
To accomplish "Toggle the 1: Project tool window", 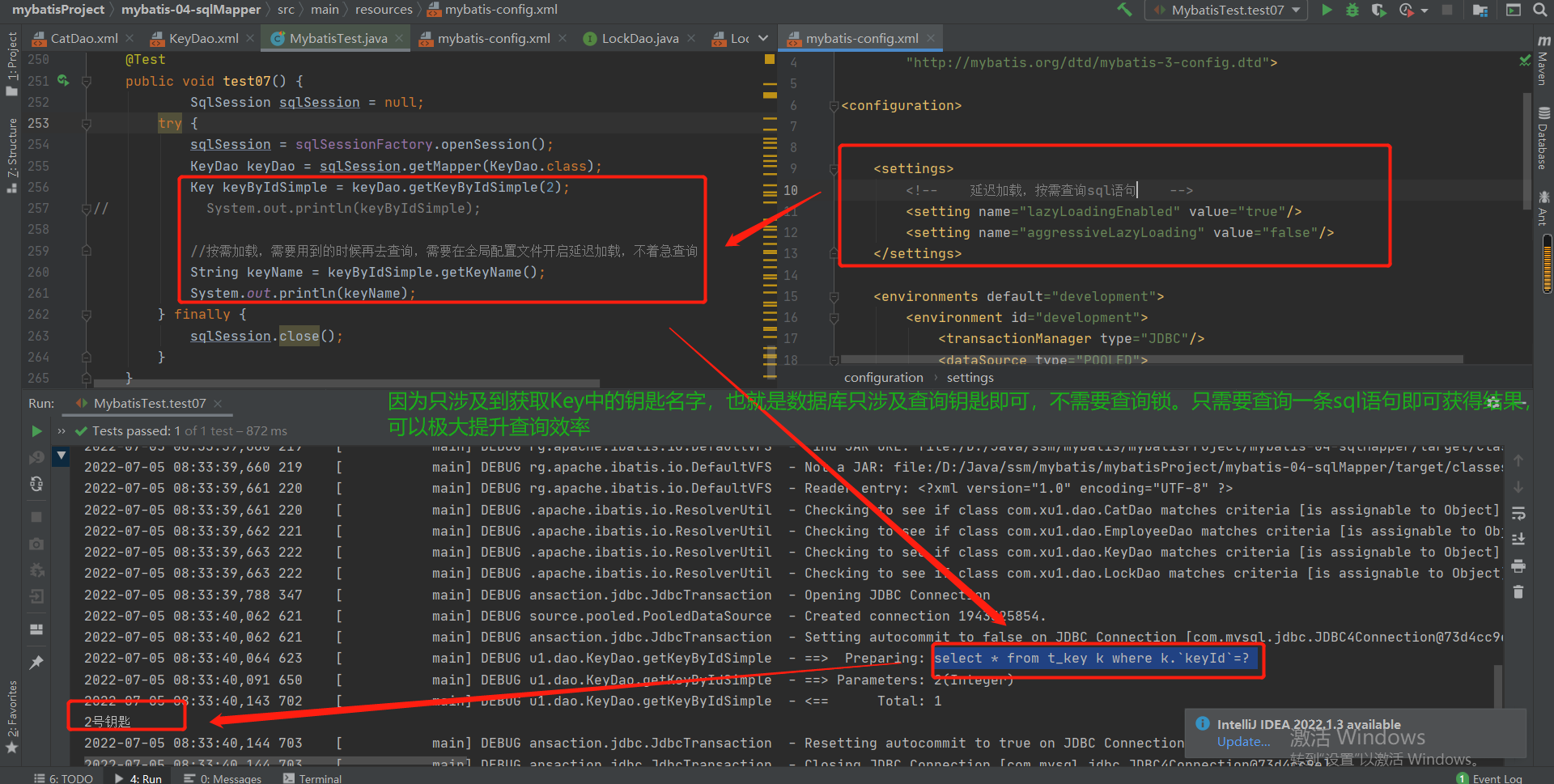I will 11,65.
